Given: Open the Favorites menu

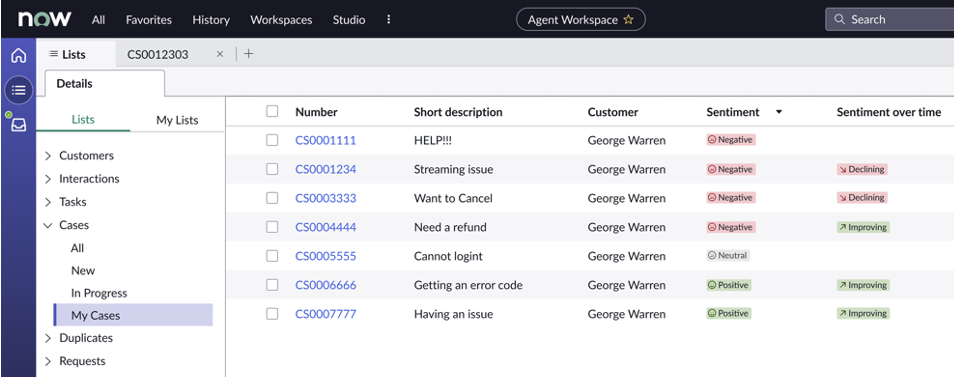Looking at the screenshot, I should [x=148, y=19].
